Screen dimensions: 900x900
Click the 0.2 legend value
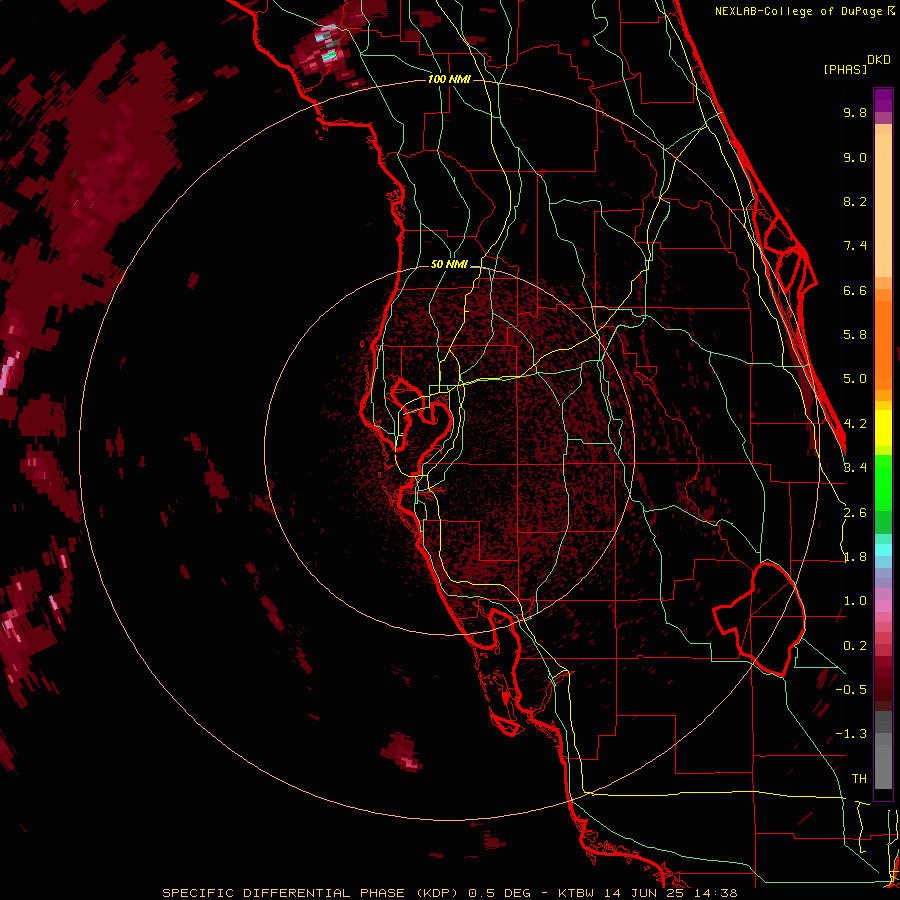tap(855, 646)
